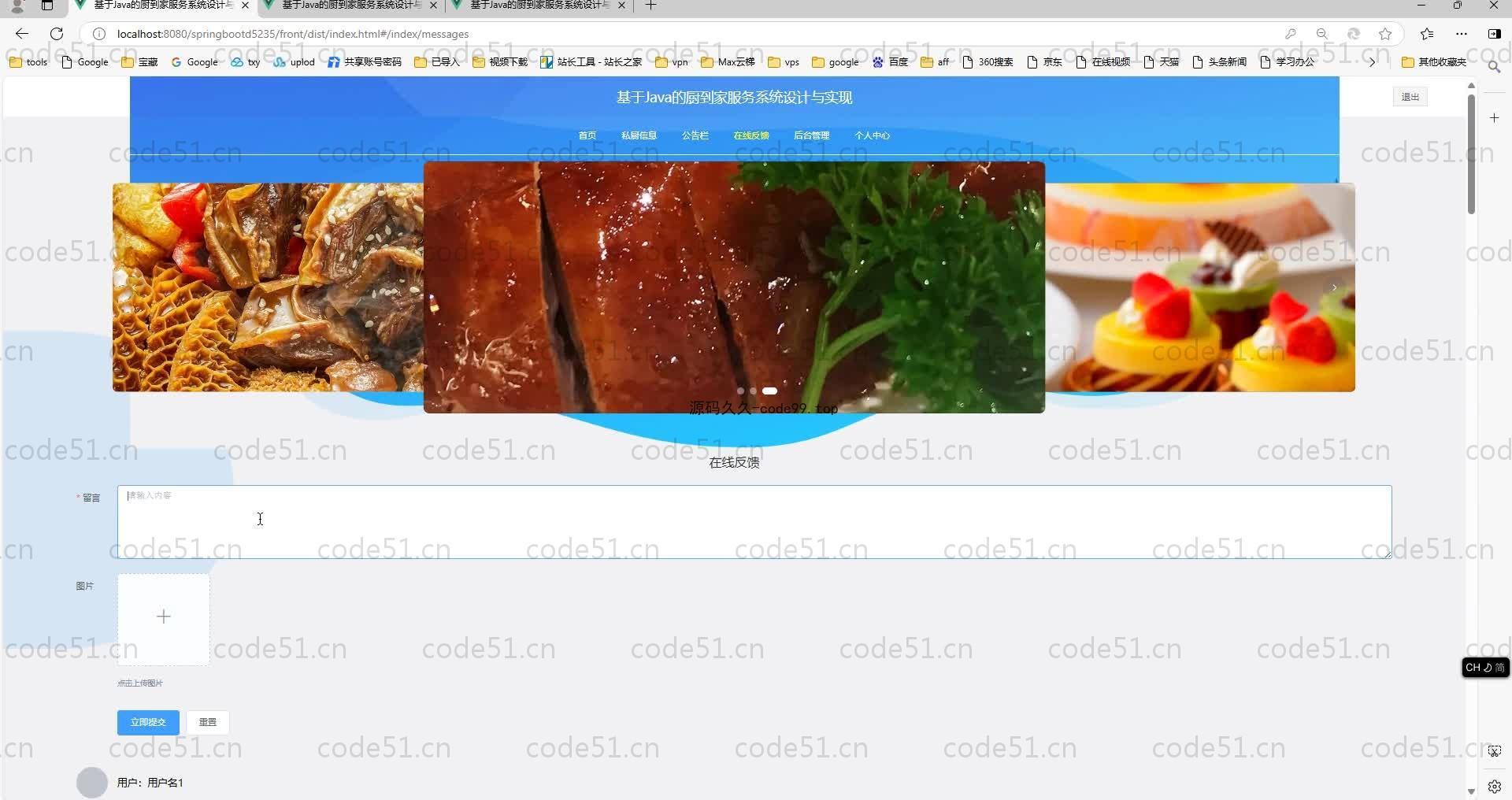This screenshot has height=800, width=1512.
Task: Expand the 其他收藏夹 folder
Action: 1434,62
